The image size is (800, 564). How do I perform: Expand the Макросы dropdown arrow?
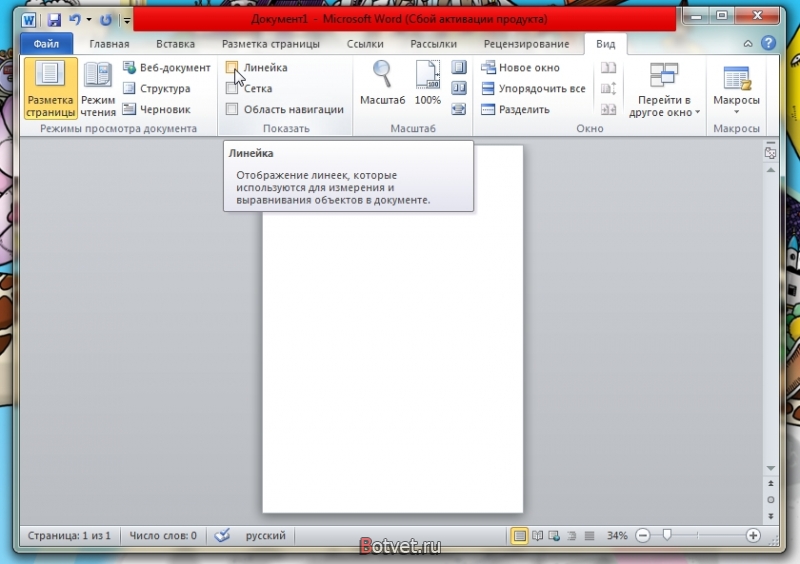(736, 112)
